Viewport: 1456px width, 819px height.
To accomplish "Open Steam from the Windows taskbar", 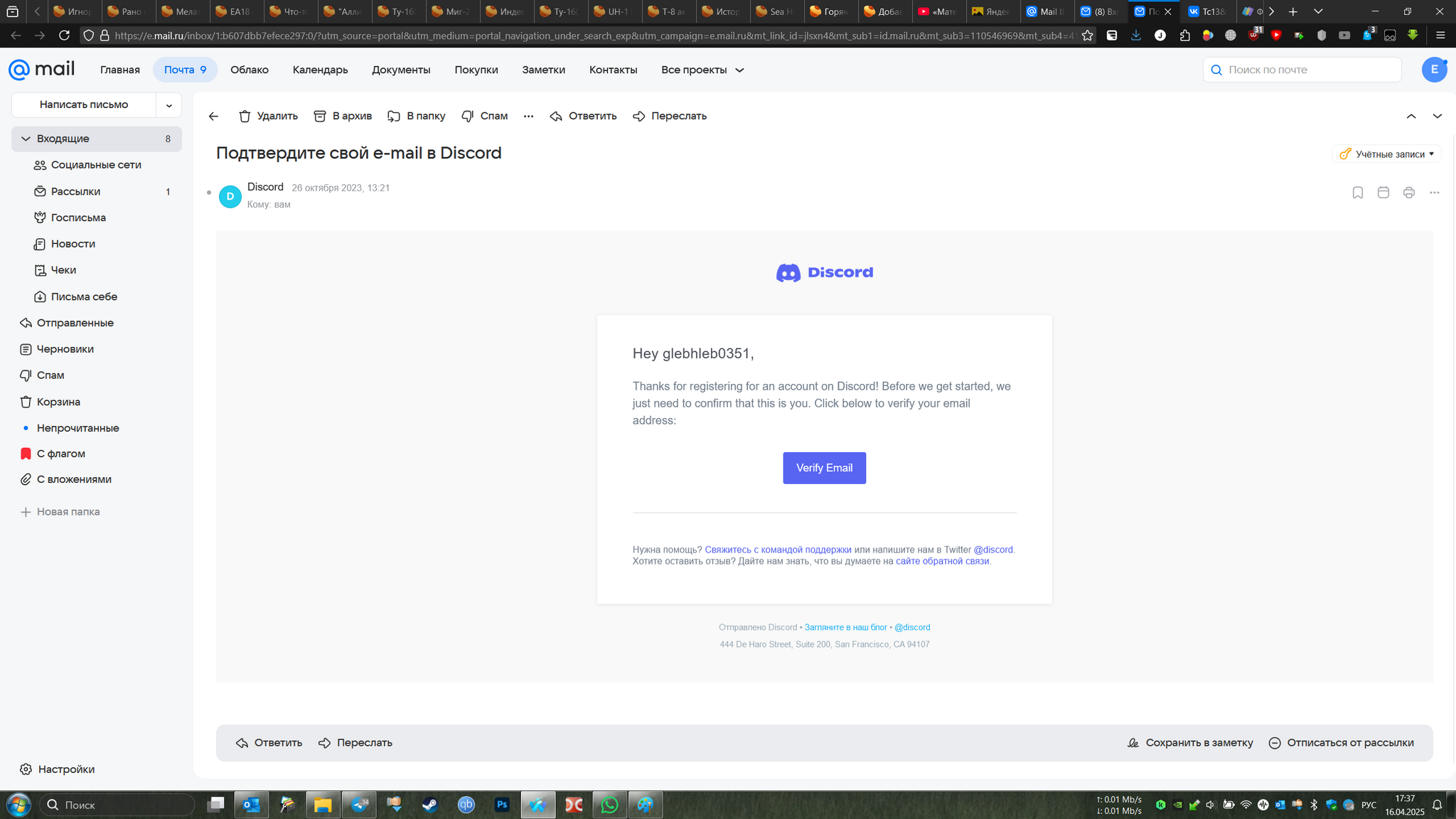I will (x=430, y=805).
